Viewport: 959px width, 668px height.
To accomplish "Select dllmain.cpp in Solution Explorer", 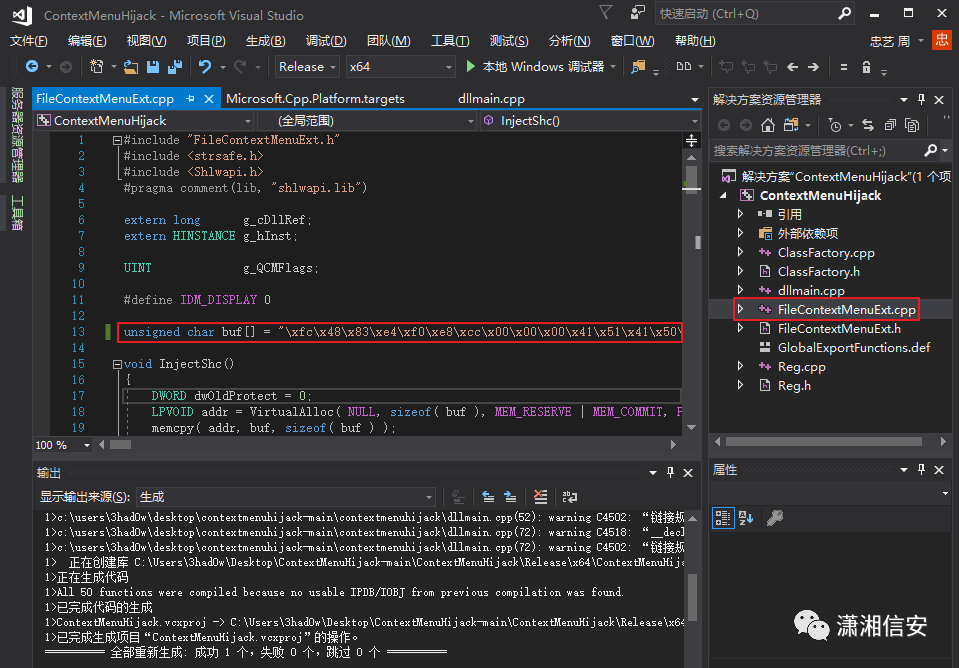I will pyautogui.click(x=811, y=290).
